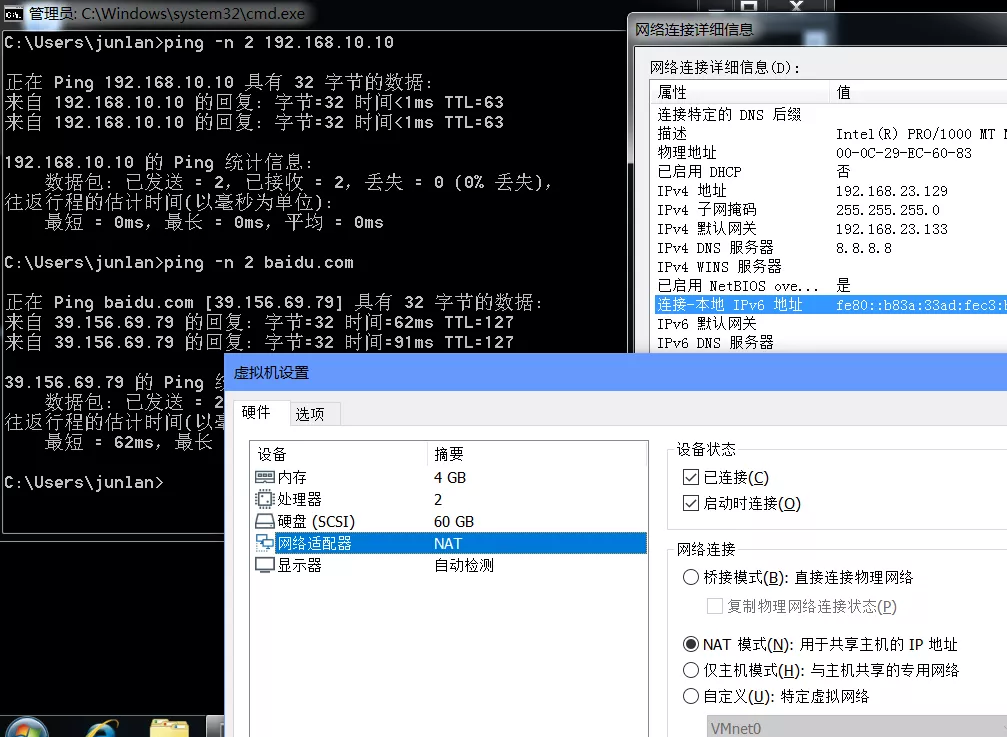Toggle the 启动时连接(O) checkbox
1007x737 pixels.
tap(690, 504)
